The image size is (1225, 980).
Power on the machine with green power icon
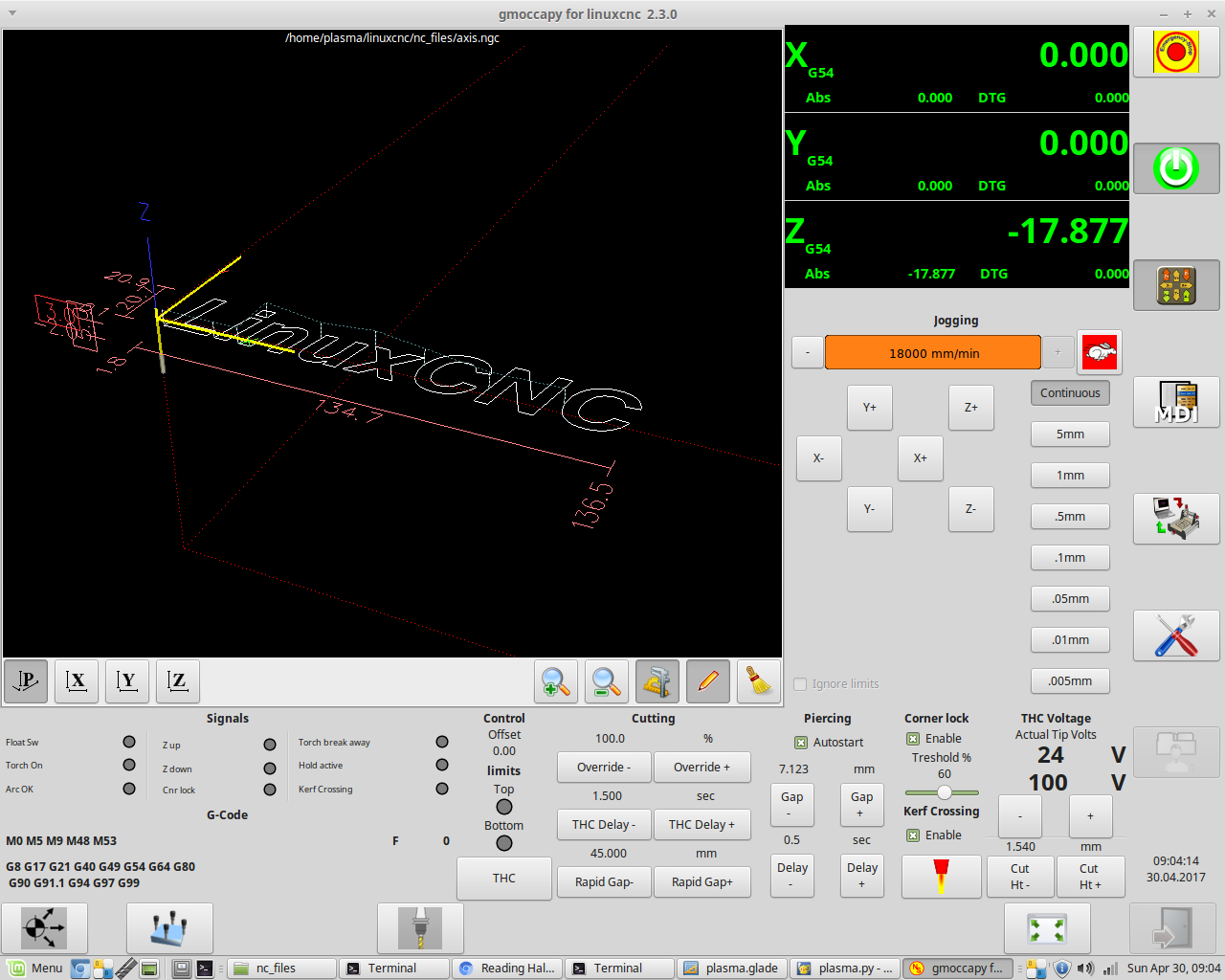(x=1176, y=168)
